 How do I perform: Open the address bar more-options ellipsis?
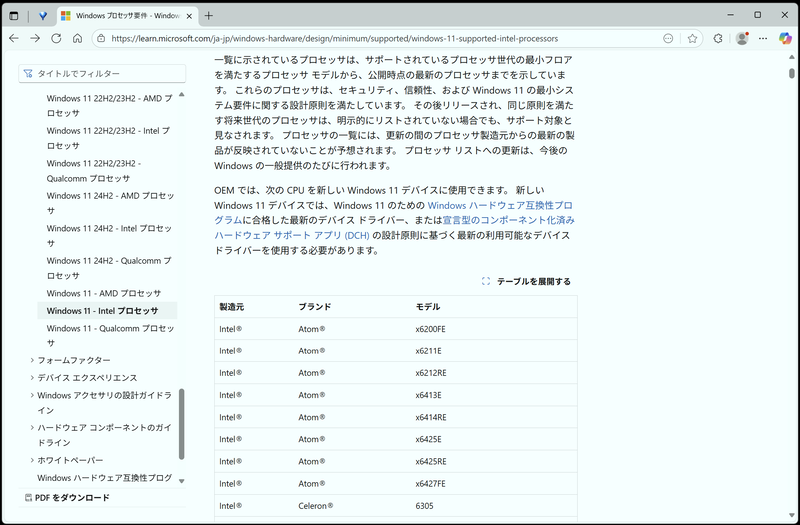[x=668, y=38]
